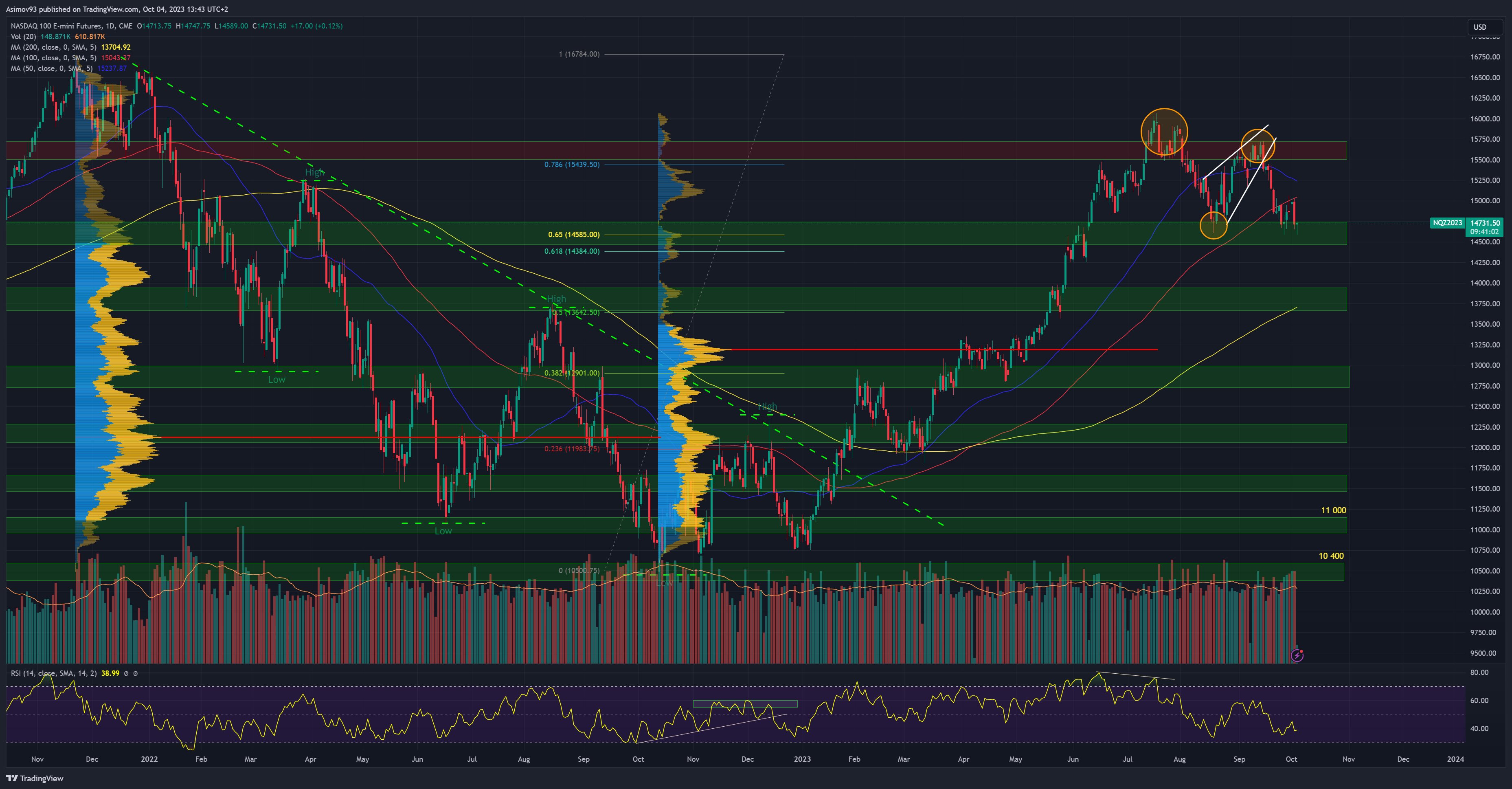This screenshot has height=789, width=1512.
Task: Click the NQZ2023 price label tag
Action: click(x=1447, y=223)
